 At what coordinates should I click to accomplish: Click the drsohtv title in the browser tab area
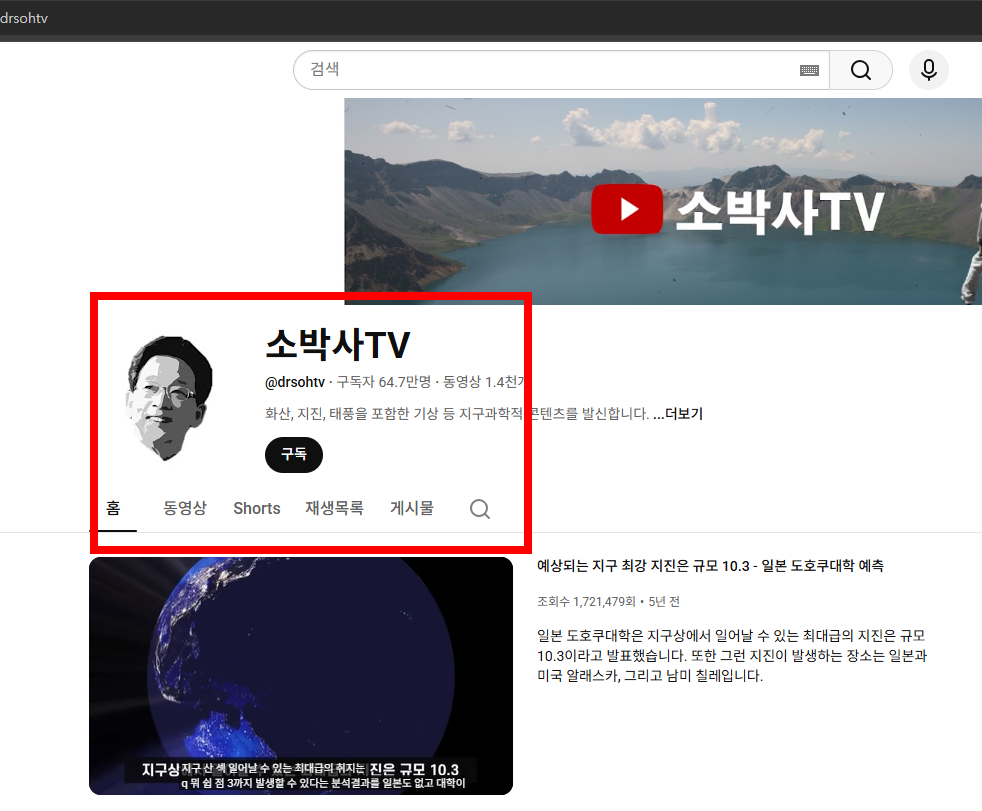24,17
